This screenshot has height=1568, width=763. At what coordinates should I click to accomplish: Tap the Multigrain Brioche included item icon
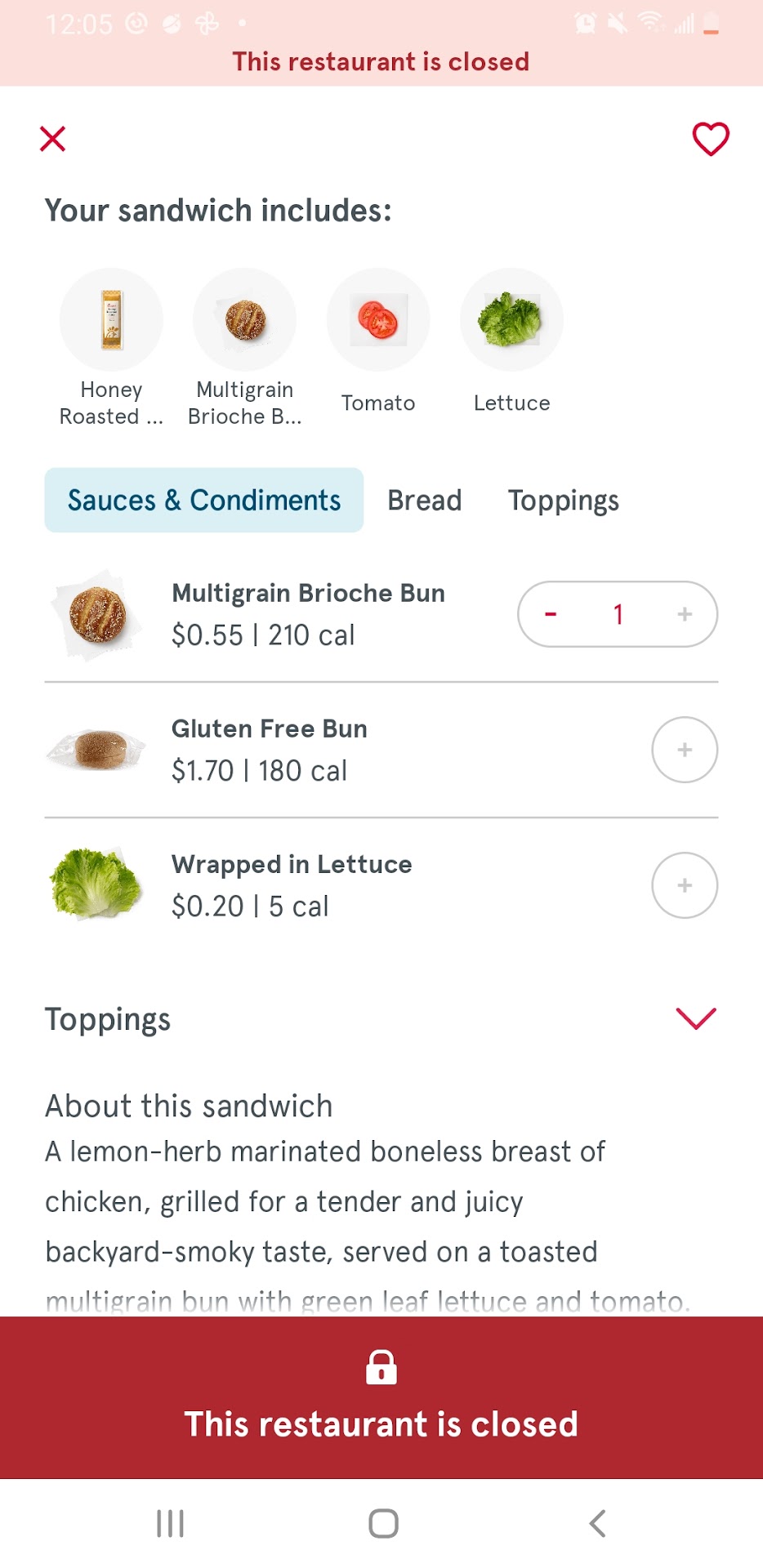[x=245, y=320]
